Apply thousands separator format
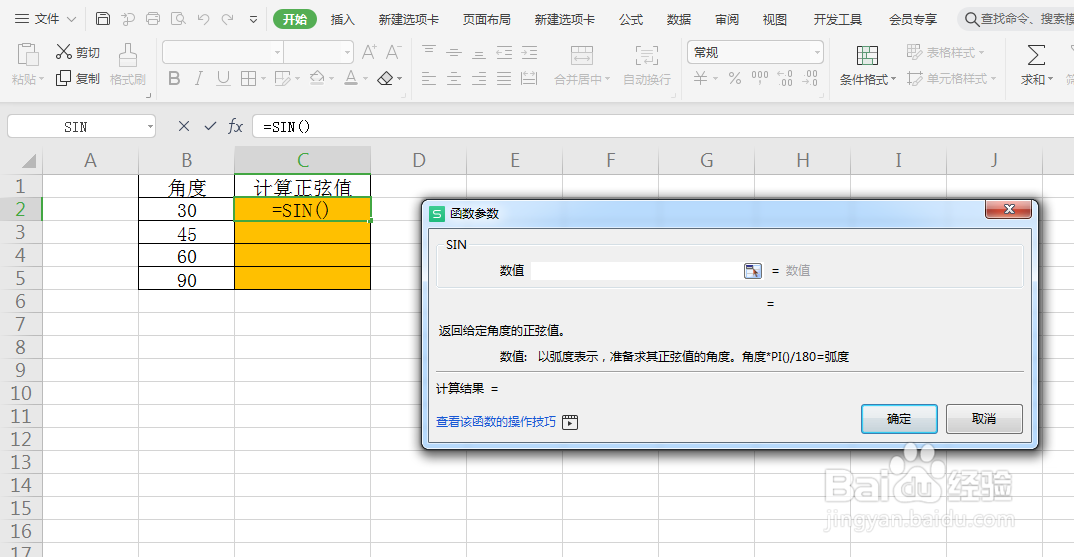This screenshot has width=1074, height=557. pos(760,79)
